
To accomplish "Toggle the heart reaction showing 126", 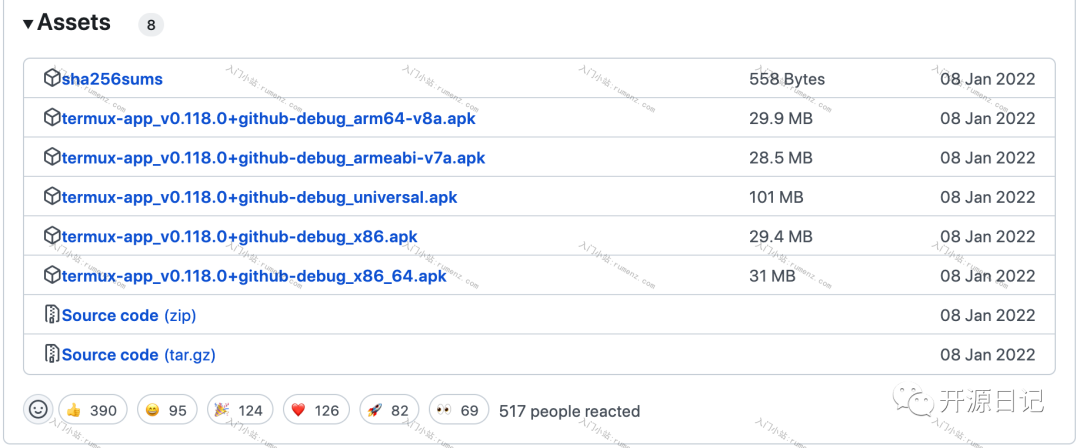I will tap(315, 410).
